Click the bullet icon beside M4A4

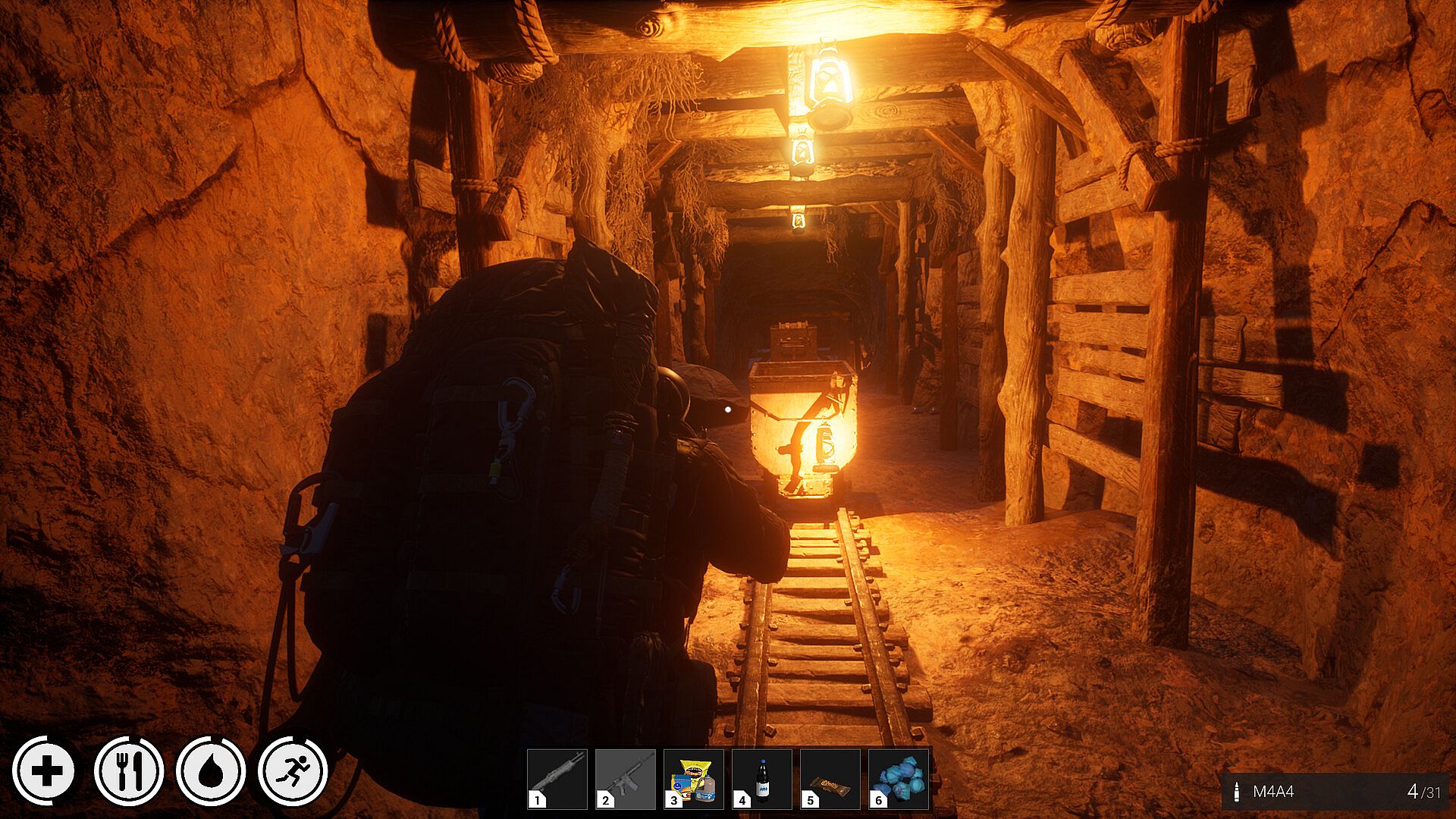coord(1237,792)
